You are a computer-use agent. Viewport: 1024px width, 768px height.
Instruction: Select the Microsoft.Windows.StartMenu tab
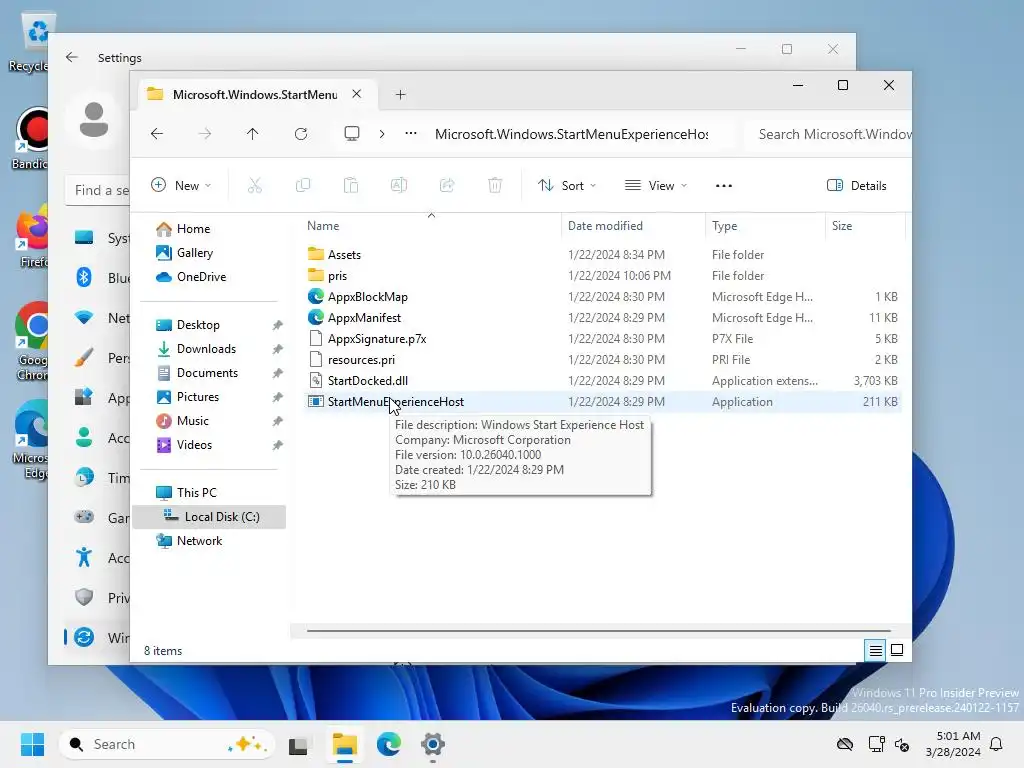255,95
